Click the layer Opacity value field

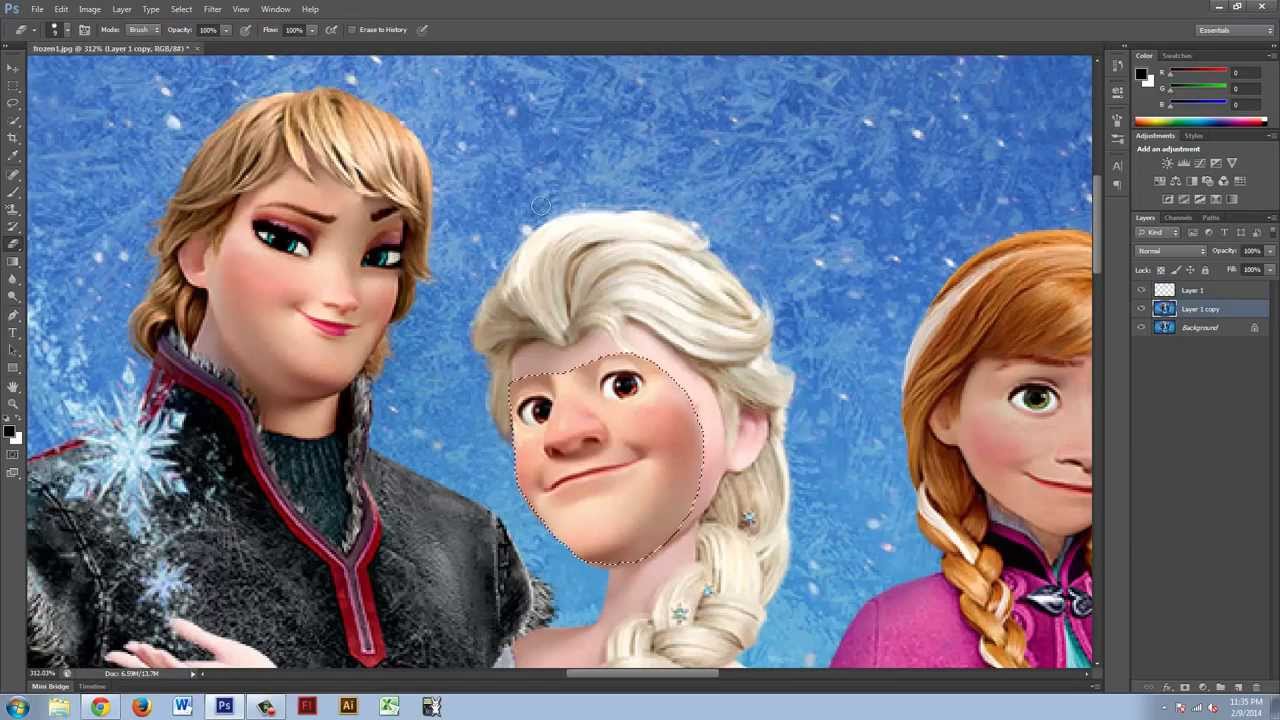pyautogui.click(x=1252, y=251)
